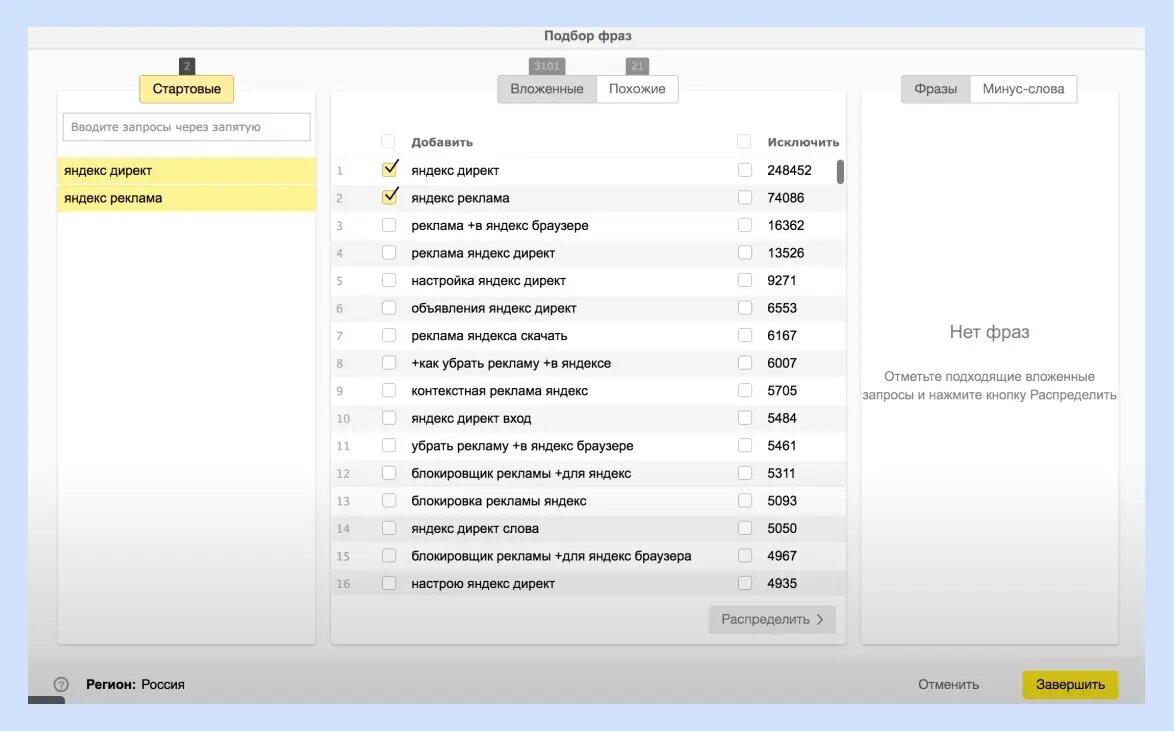
Task: Switch to the Похожие tab
Action: click(637, 89)
